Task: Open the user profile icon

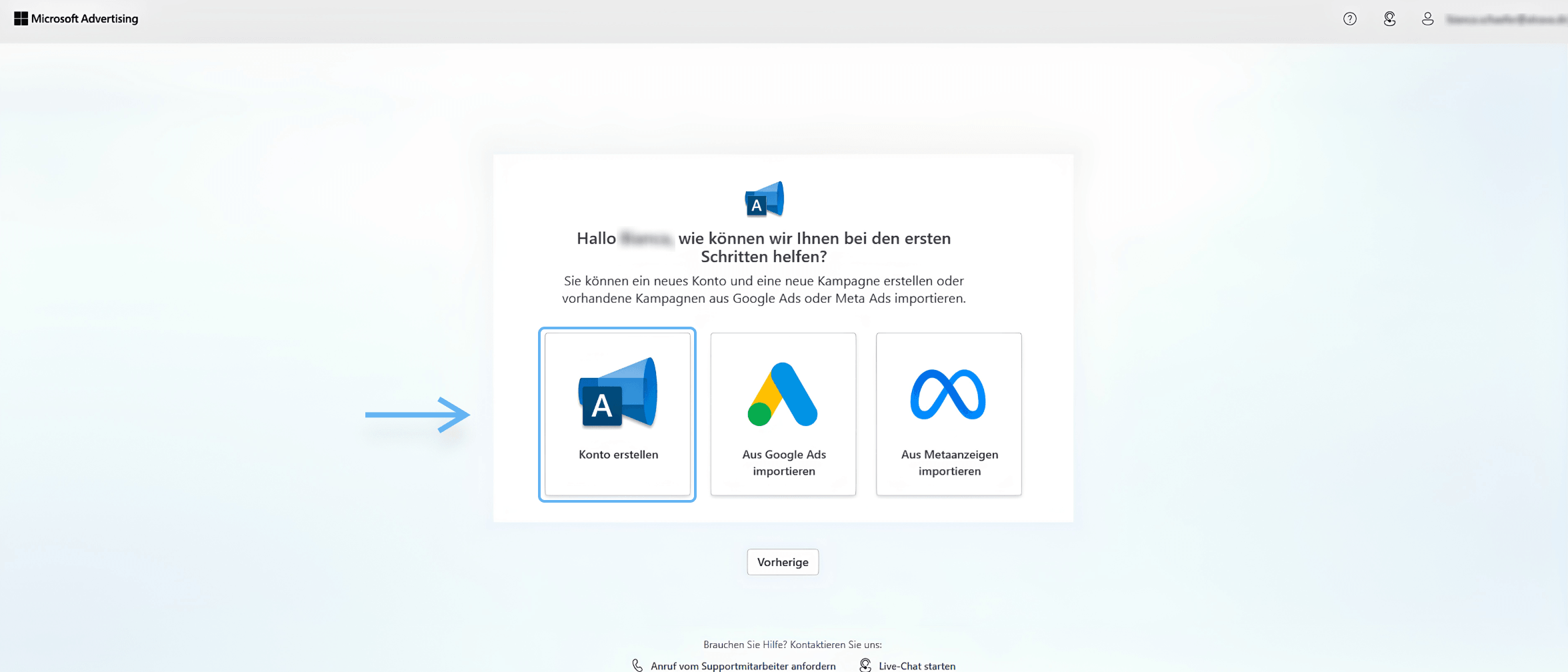Action: point(1427,19)
